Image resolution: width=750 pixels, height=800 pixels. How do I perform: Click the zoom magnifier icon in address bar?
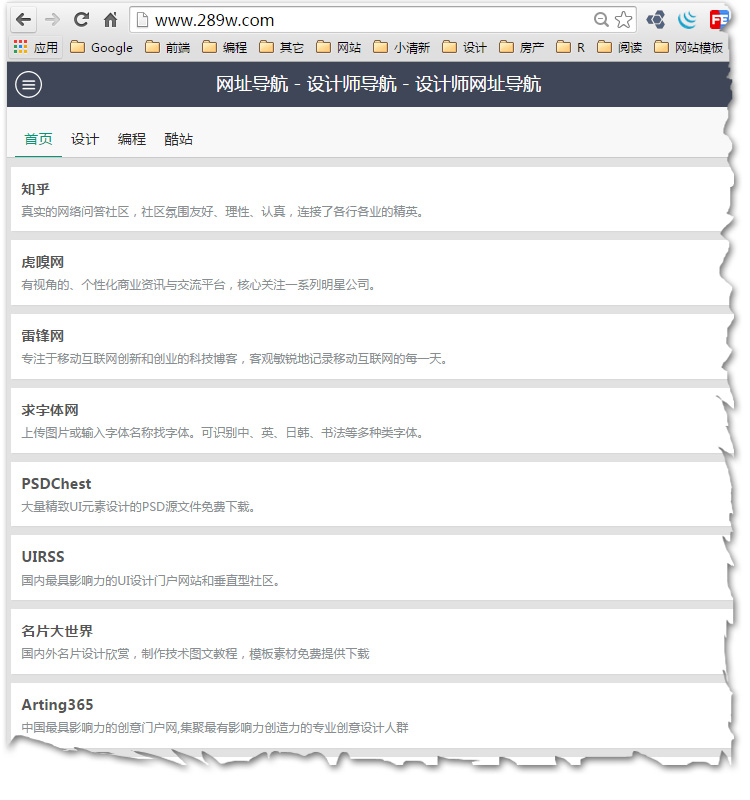(601, 20)
